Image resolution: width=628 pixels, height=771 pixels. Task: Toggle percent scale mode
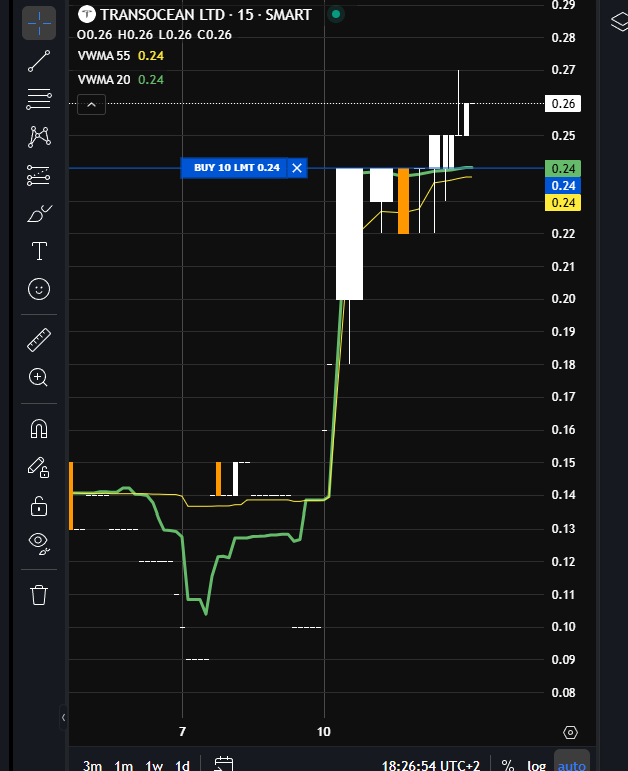(508, 765)
